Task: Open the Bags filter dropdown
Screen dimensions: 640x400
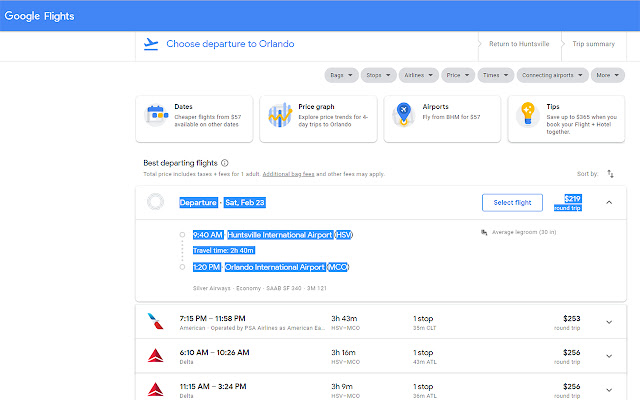Action: (341, 75)
